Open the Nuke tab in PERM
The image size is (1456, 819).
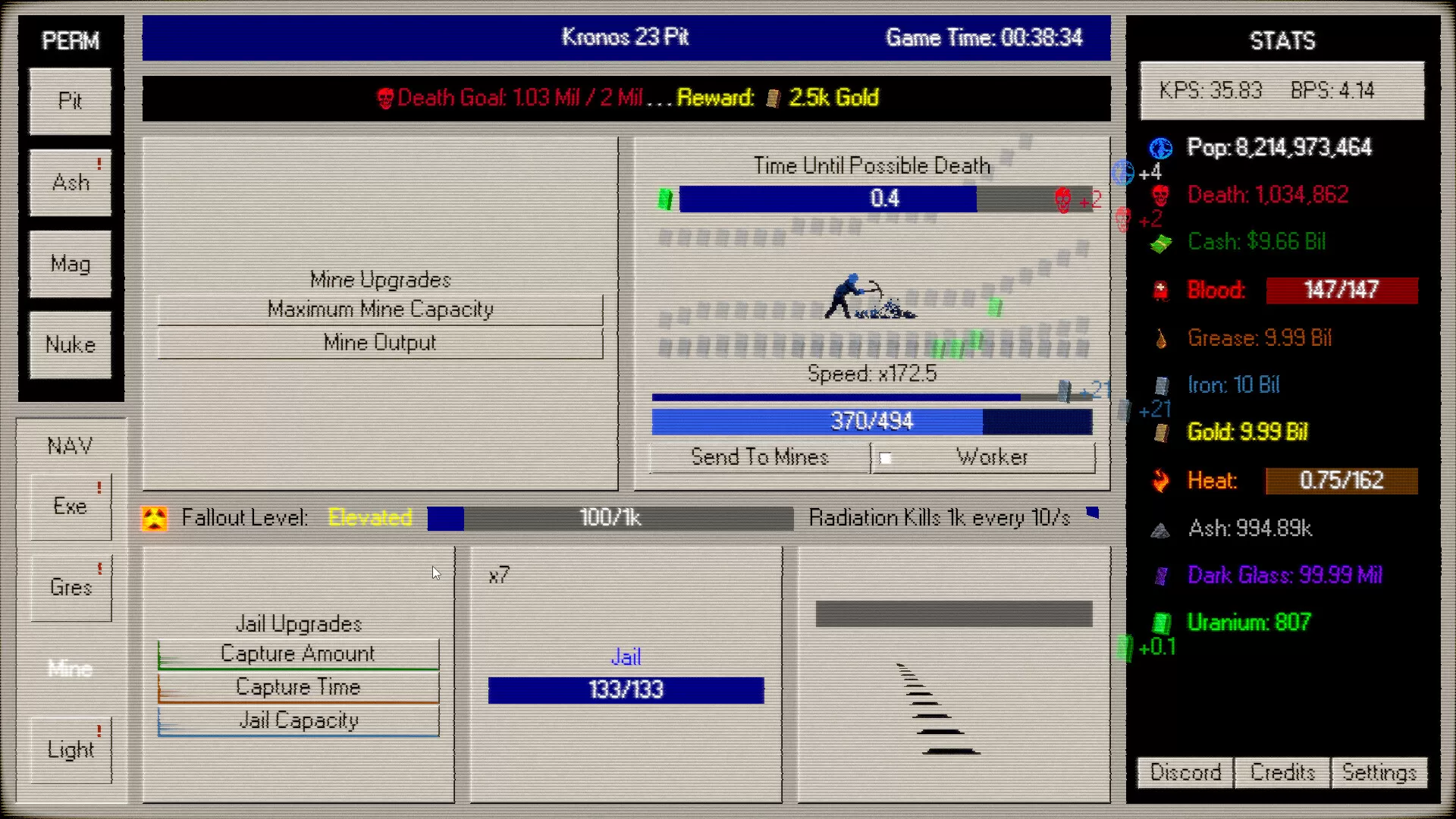click(x=71, y=345)
